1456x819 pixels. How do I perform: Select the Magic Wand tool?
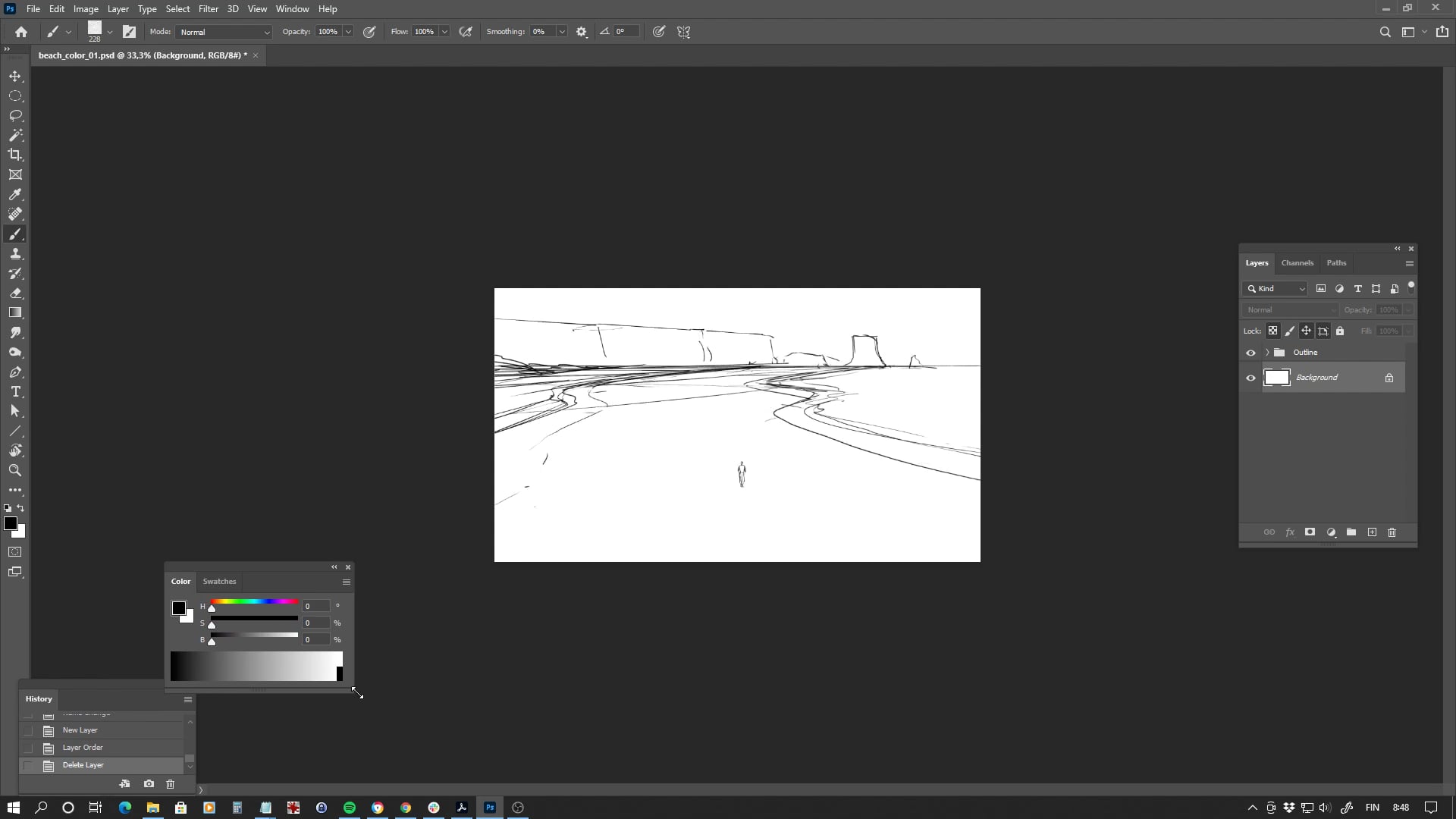tap(15, 136)
